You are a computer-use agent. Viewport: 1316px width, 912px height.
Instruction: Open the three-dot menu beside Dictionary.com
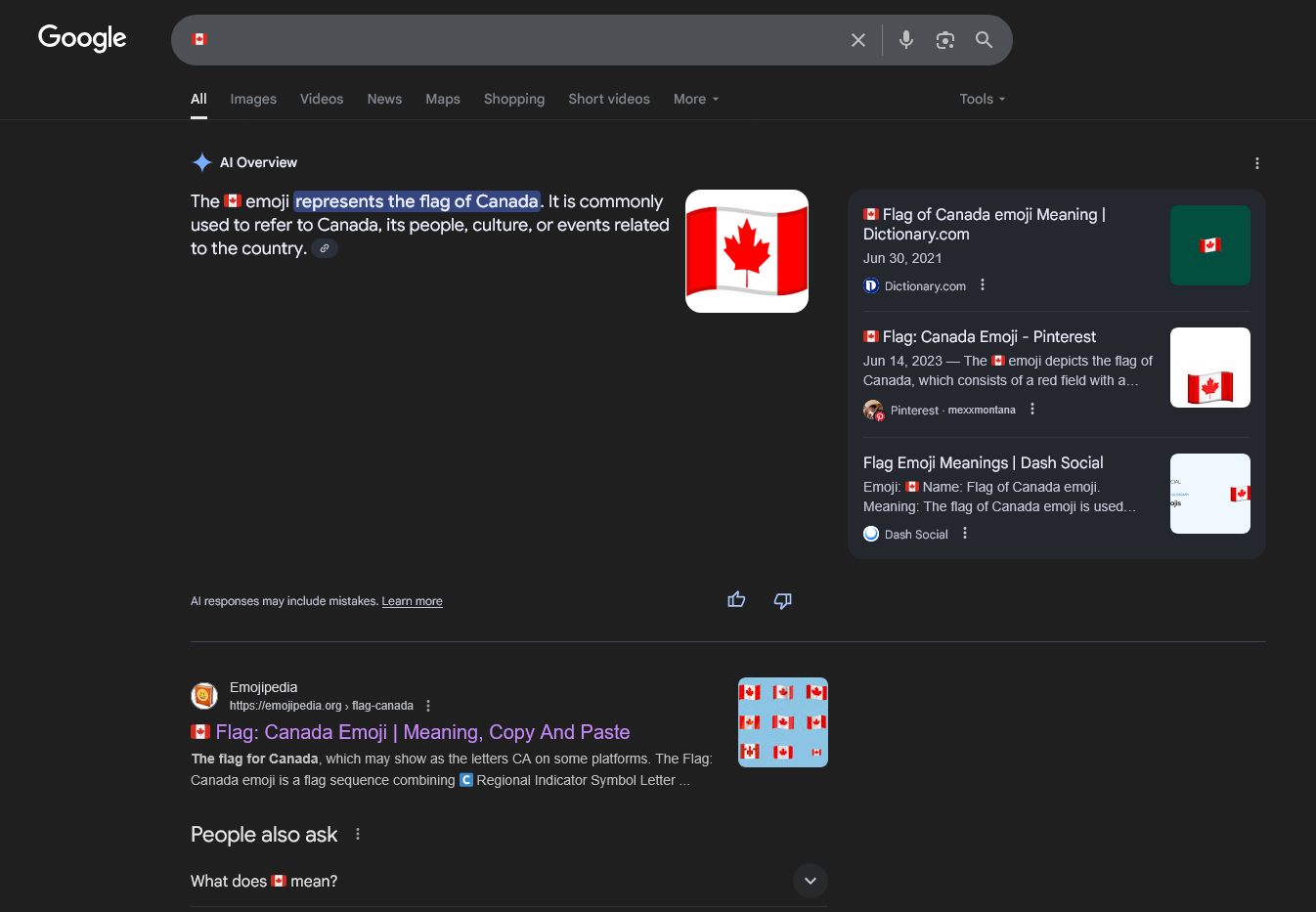(983, 284)
